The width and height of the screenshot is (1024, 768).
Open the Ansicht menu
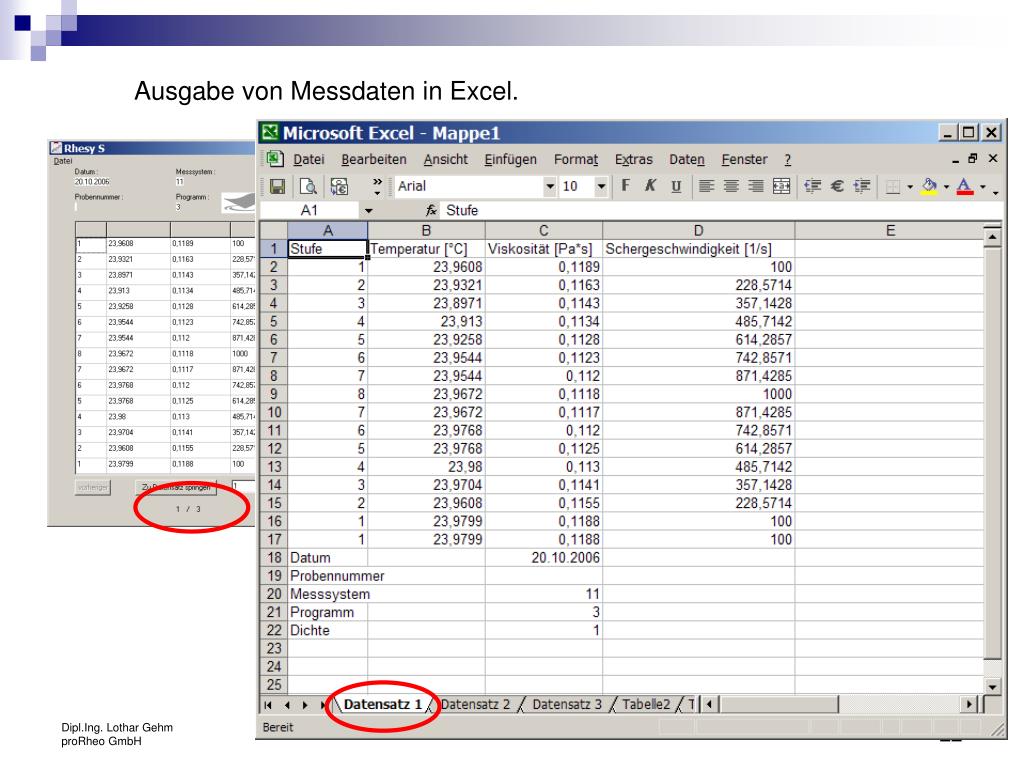(445, 159)
